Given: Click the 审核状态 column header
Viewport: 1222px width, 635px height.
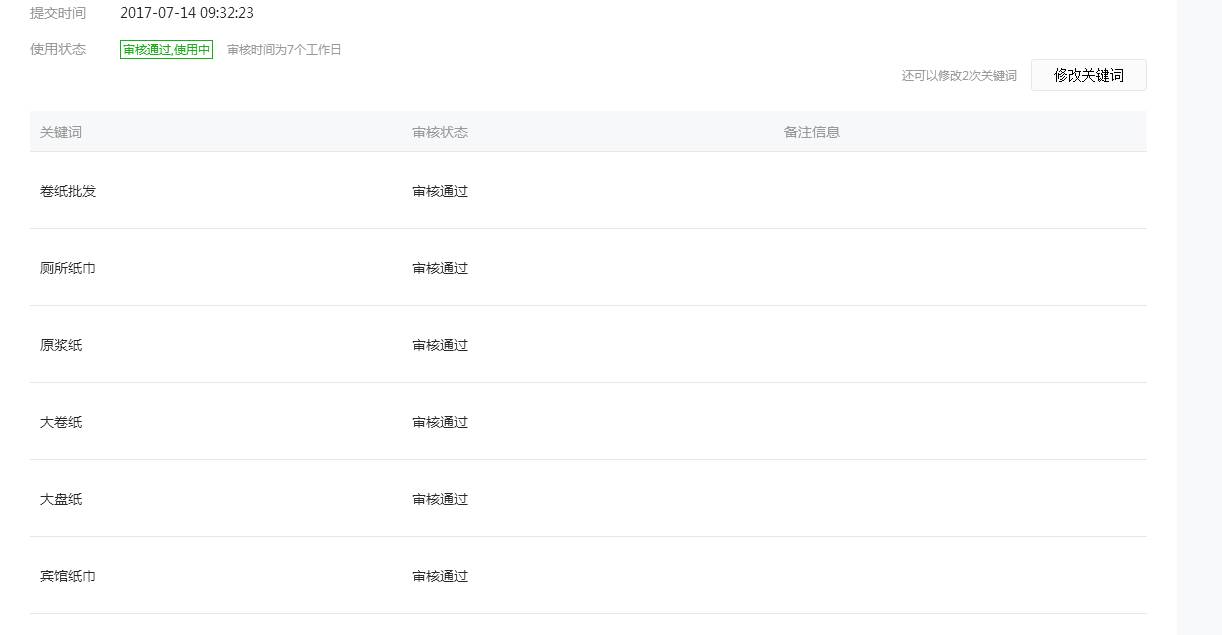Looking at the screenshot, I should pos(440,132).
